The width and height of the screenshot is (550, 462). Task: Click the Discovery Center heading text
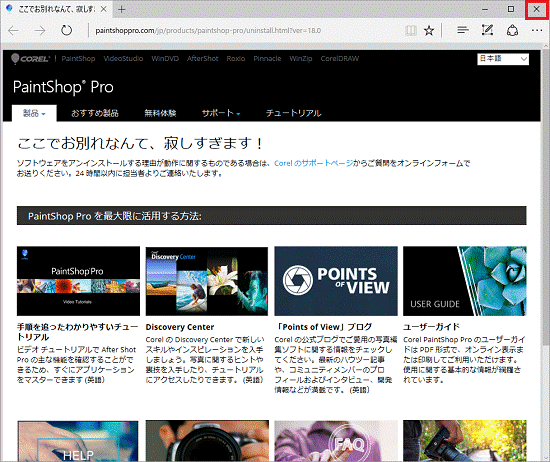pyautogui.click(x=180, y=327)
